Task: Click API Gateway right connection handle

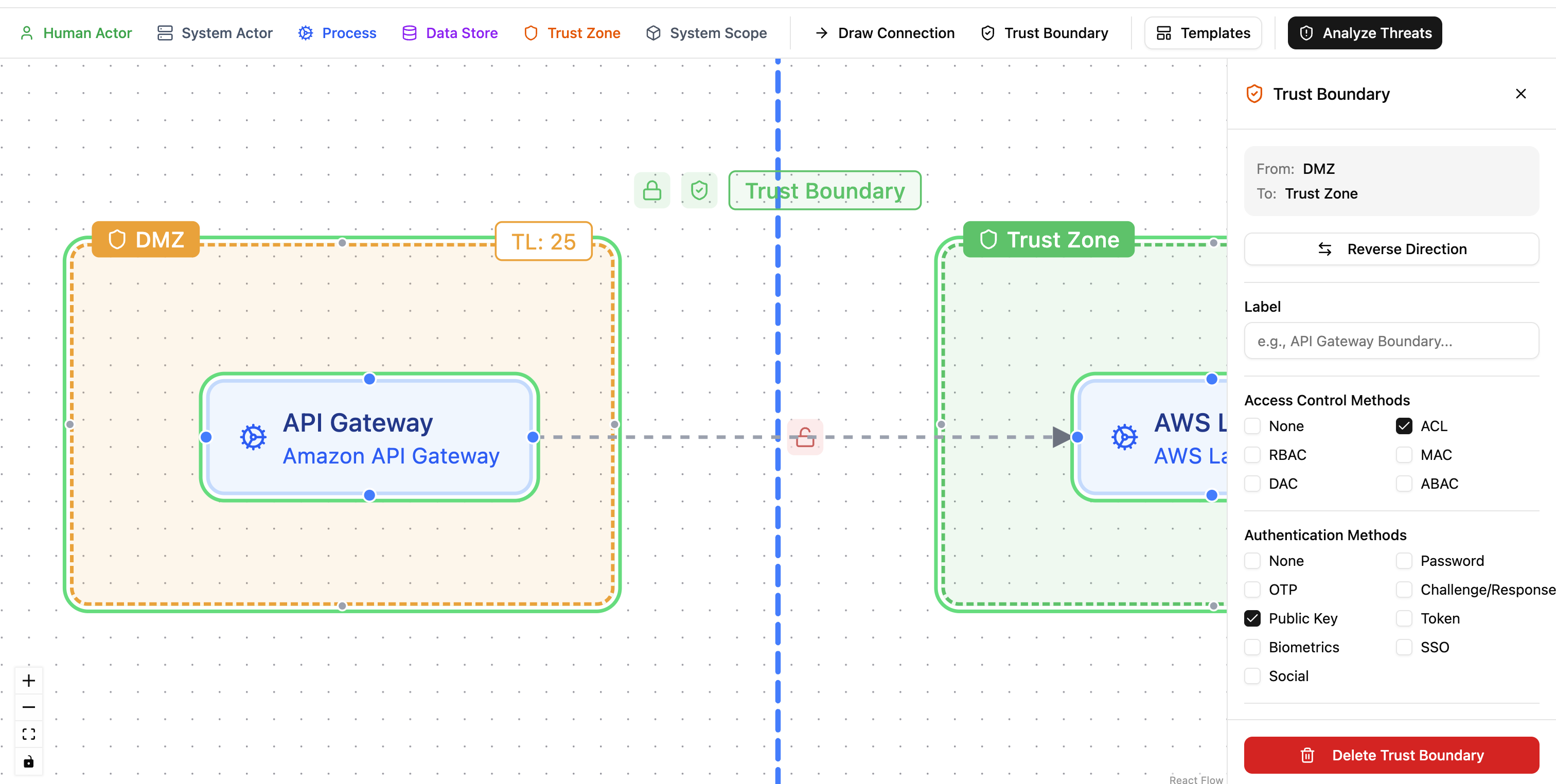Action: 533,437
